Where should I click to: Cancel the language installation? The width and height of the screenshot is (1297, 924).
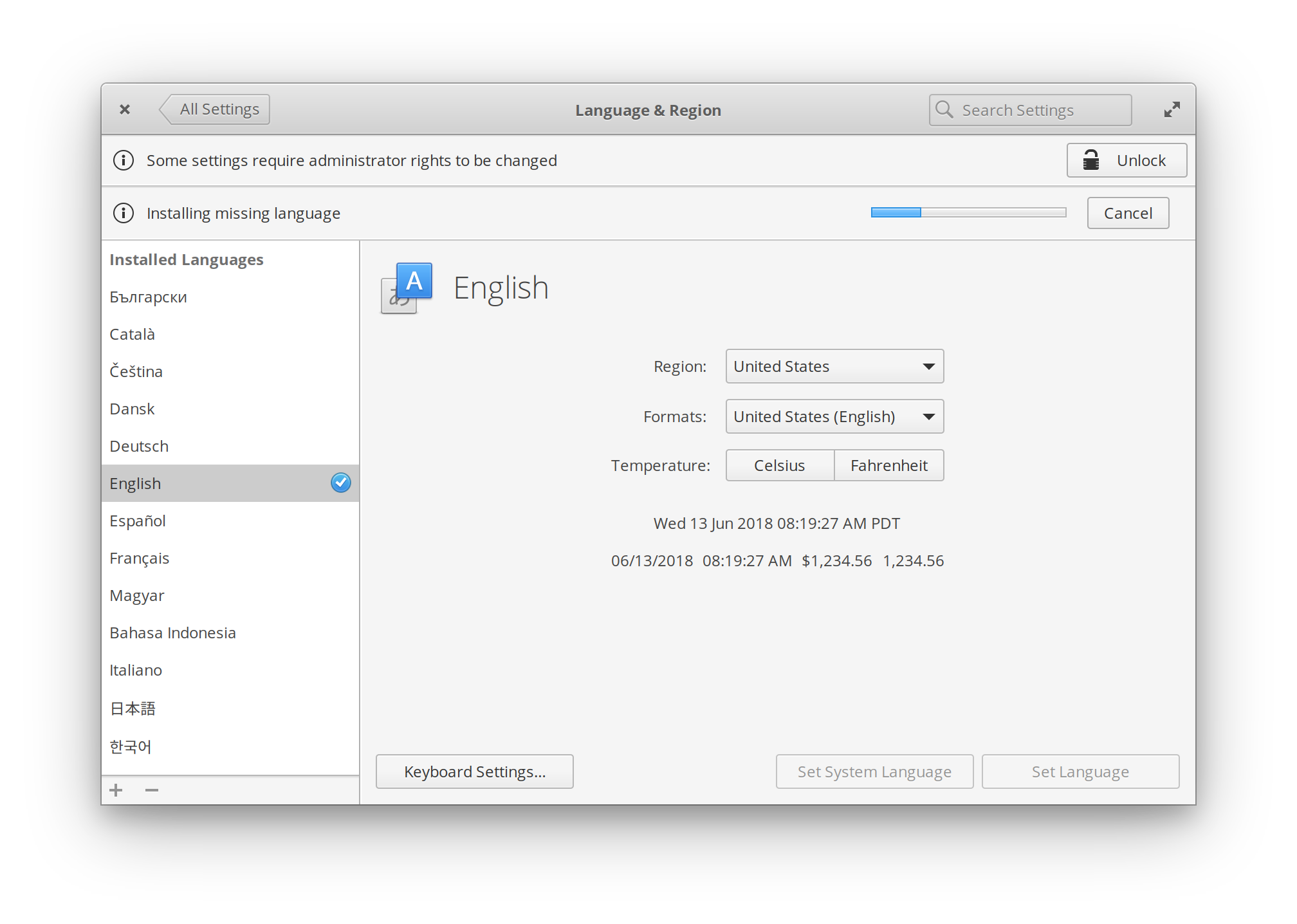(x=1127, y=213)
